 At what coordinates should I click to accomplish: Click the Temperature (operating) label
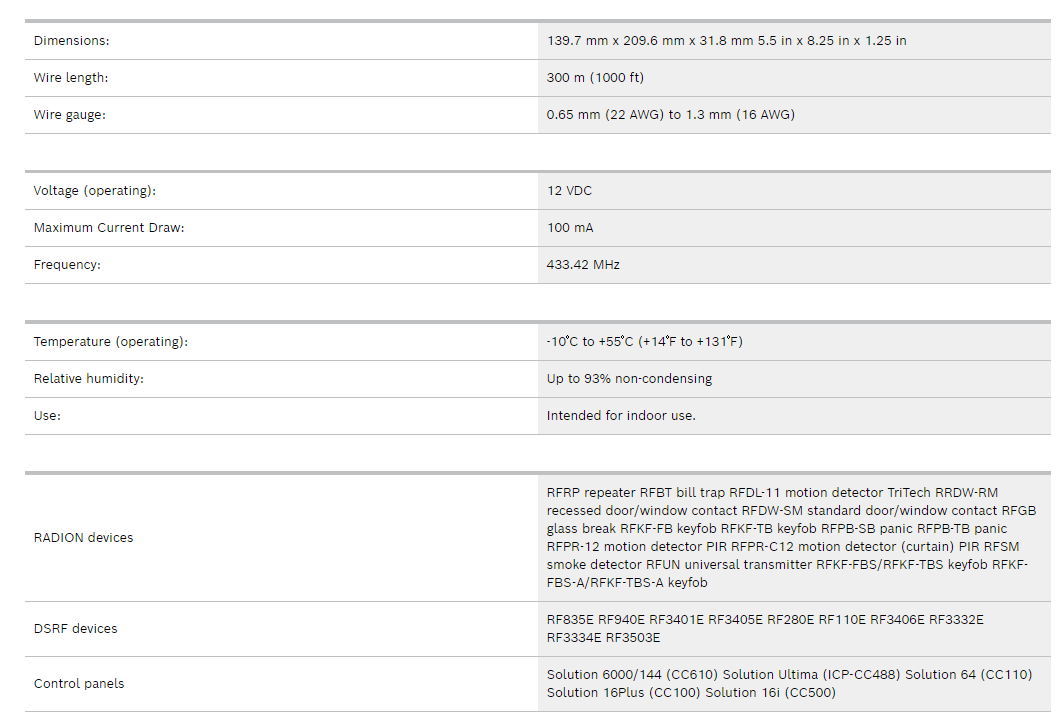[110, 342]
